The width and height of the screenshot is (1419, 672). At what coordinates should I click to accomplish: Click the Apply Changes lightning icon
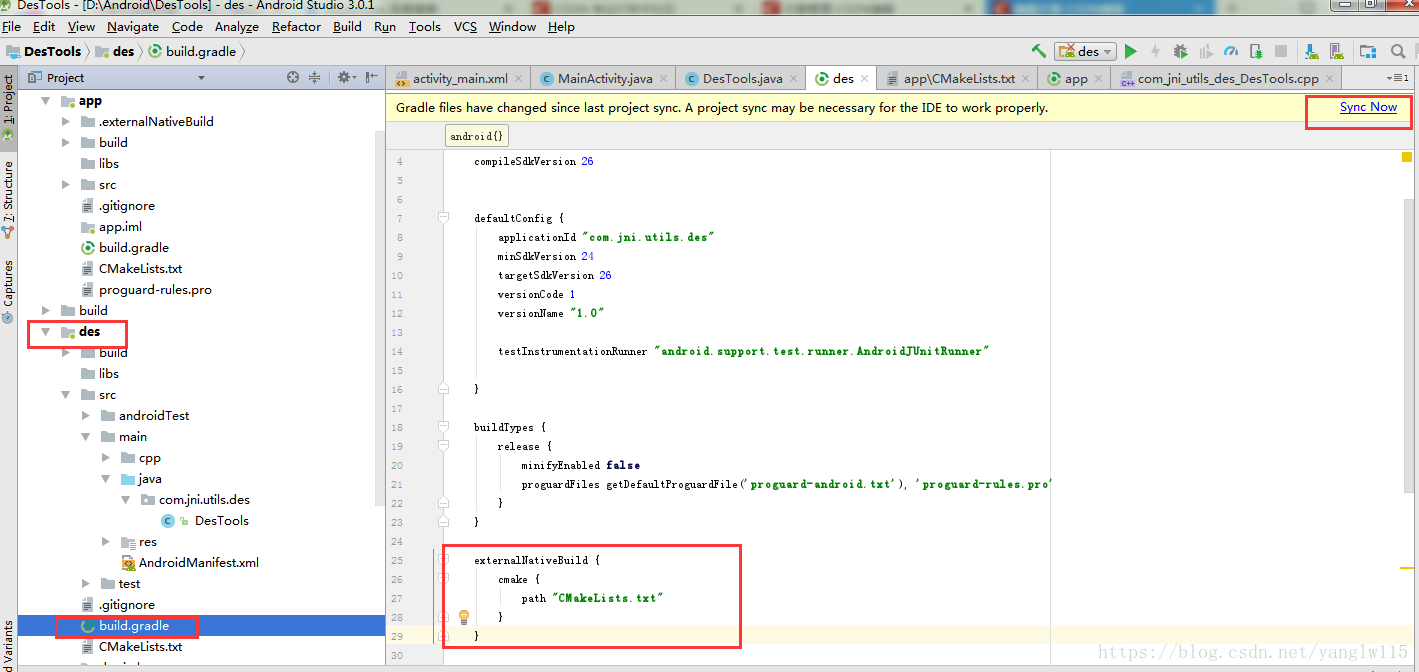[1155, 51]
